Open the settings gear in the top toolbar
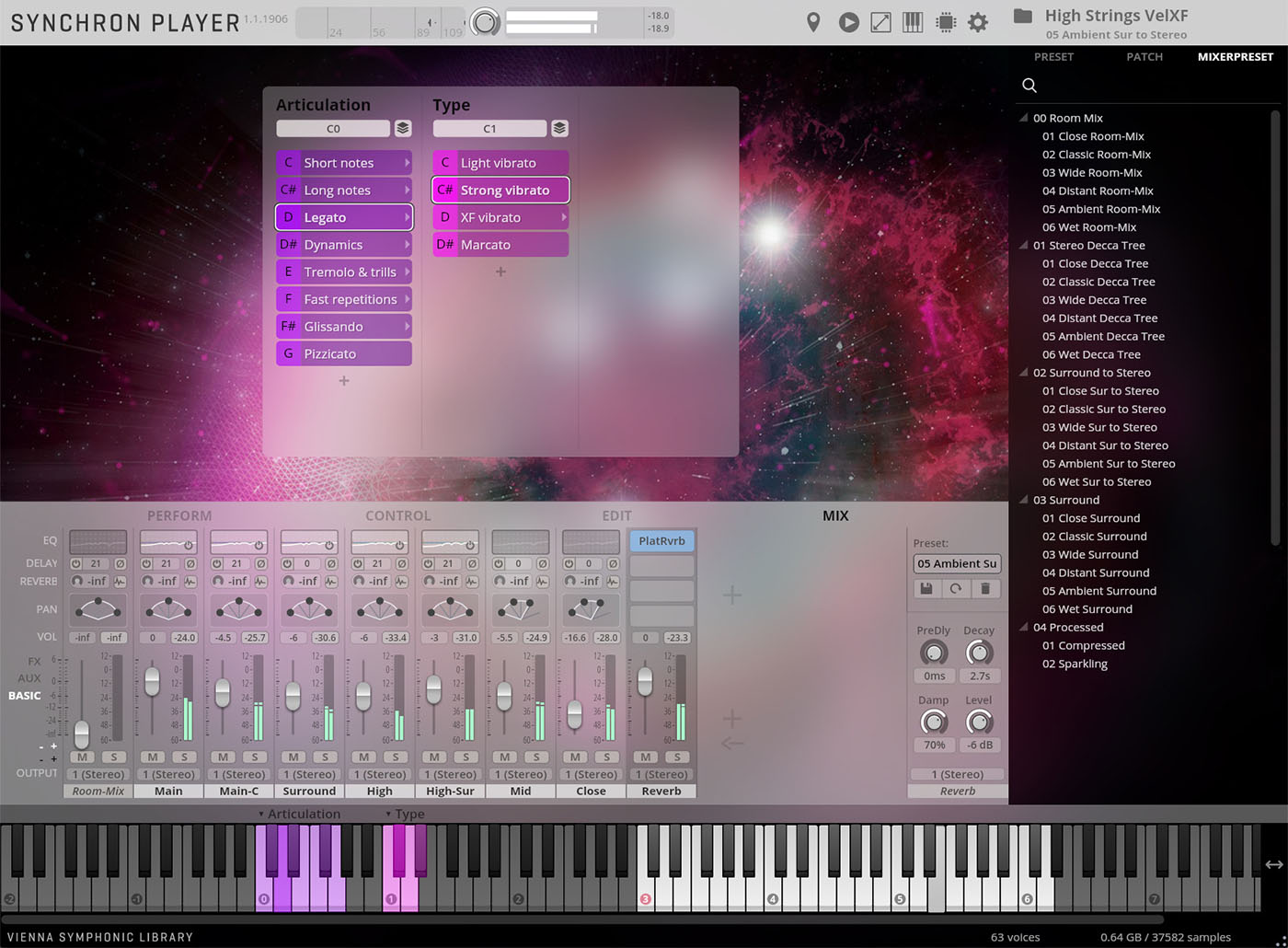This screenshot has width=1288, height=948. tap(978, 21)
